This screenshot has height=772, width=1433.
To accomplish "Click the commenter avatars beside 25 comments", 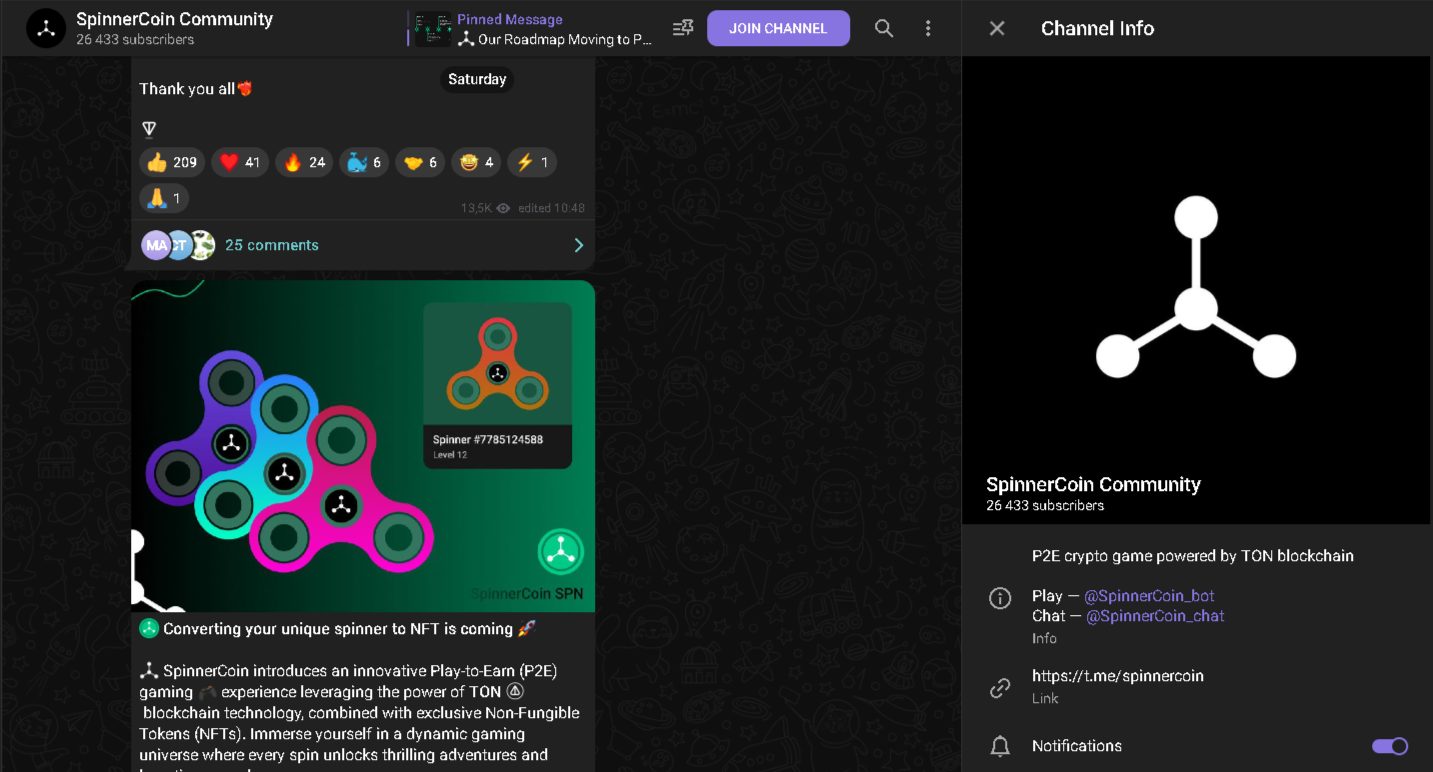I will (x=178, y=245).
